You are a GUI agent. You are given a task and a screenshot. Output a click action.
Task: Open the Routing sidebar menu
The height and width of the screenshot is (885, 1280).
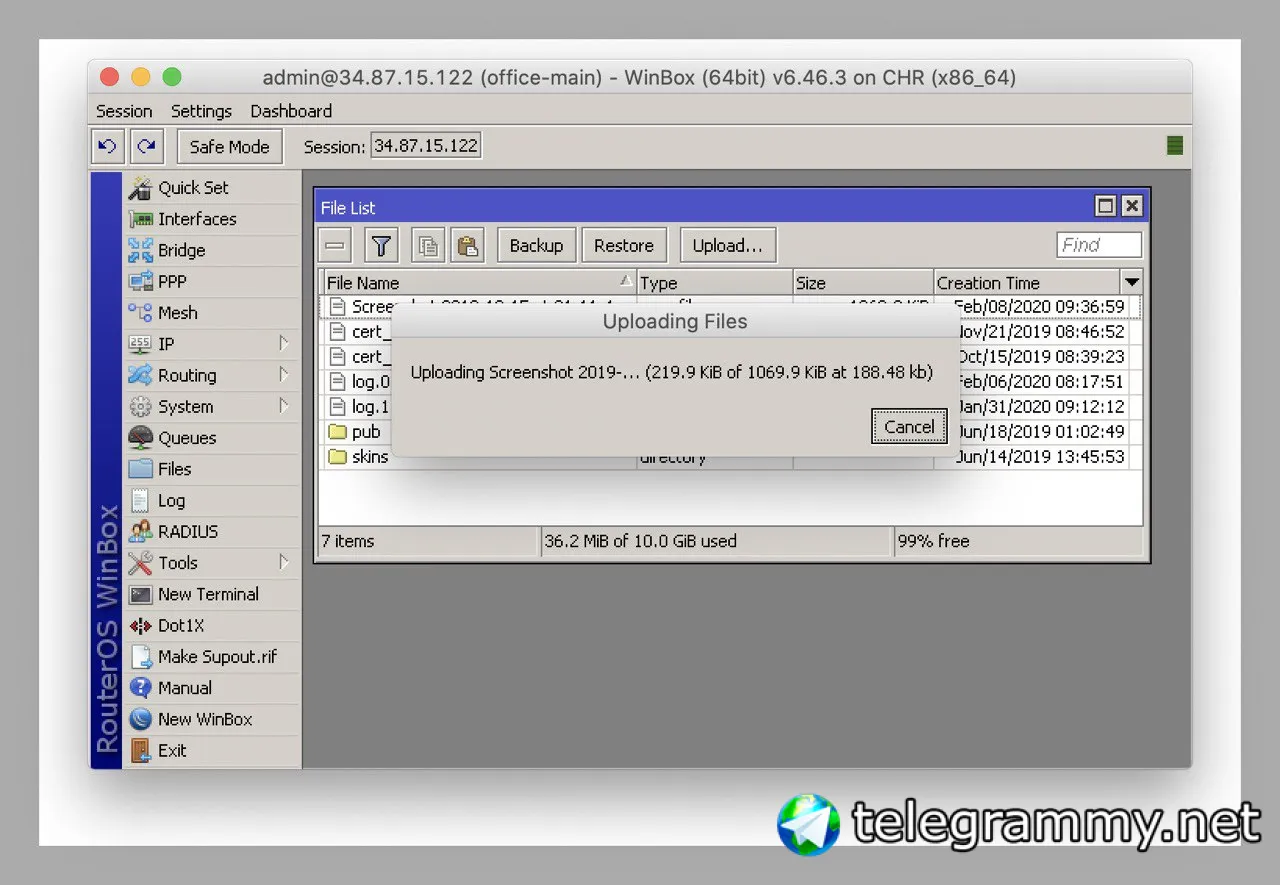pyautogui.click(x=212, y=375)
